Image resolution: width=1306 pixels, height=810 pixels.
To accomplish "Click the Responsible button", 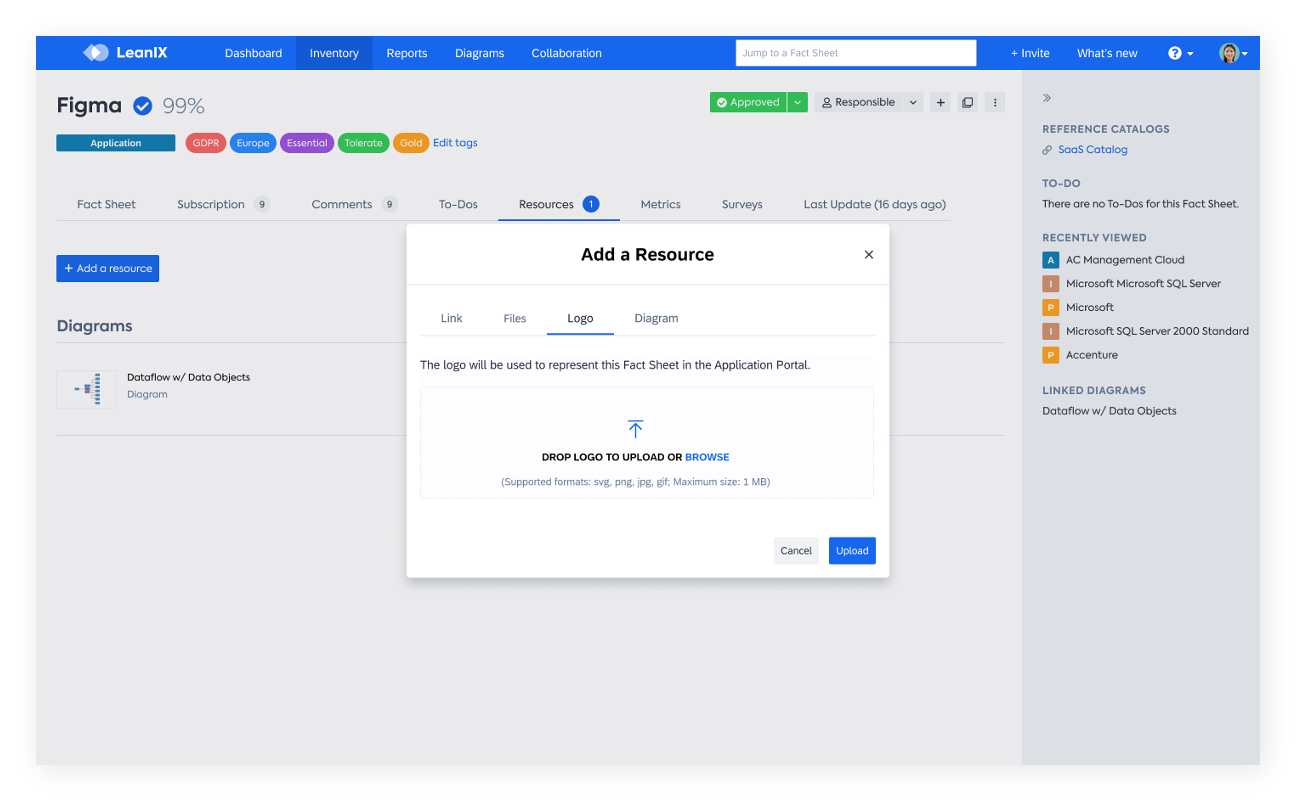I will click(x=858, y=102).
